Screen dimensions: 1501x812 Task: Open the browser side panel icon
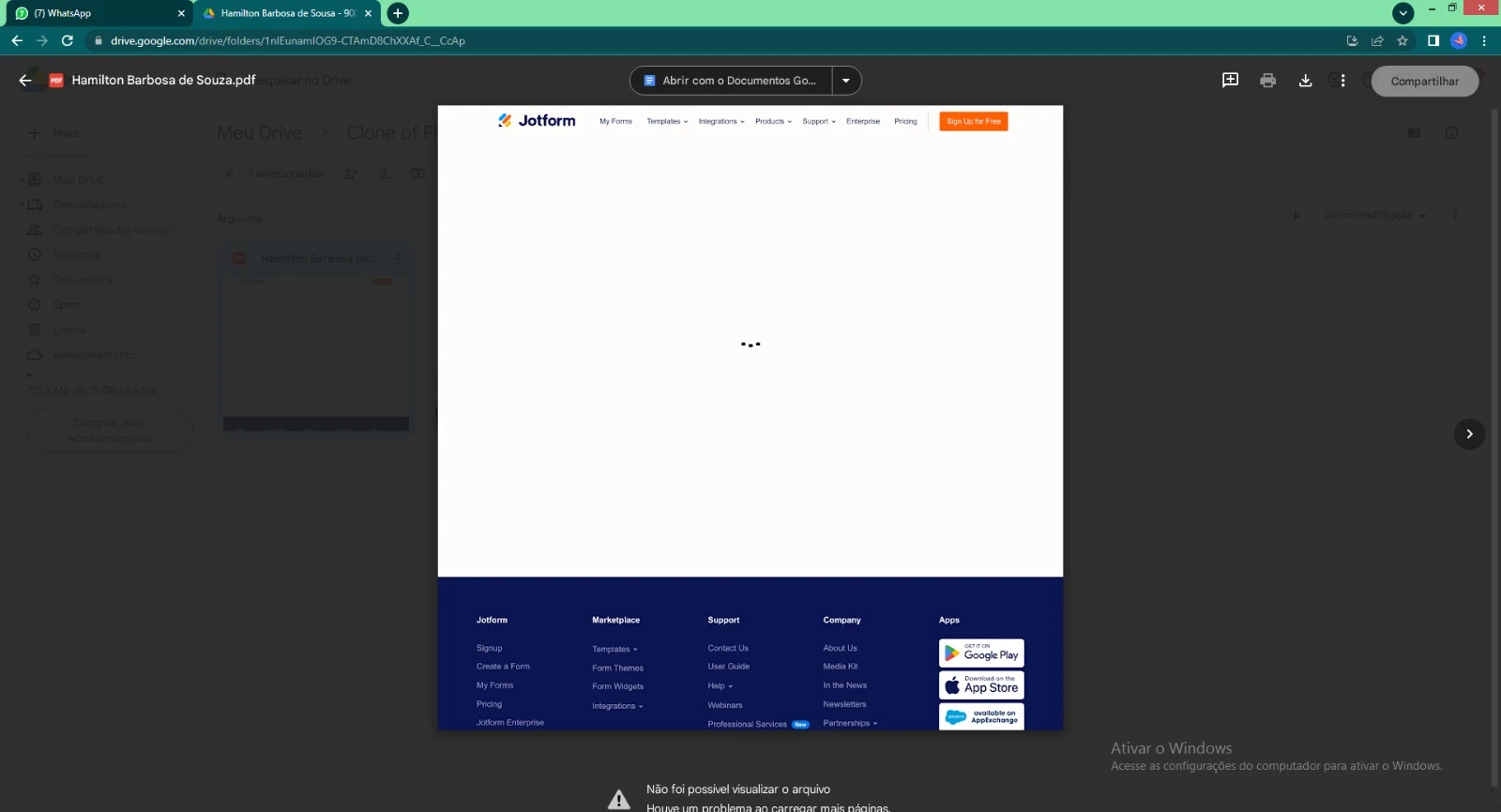1433,40
